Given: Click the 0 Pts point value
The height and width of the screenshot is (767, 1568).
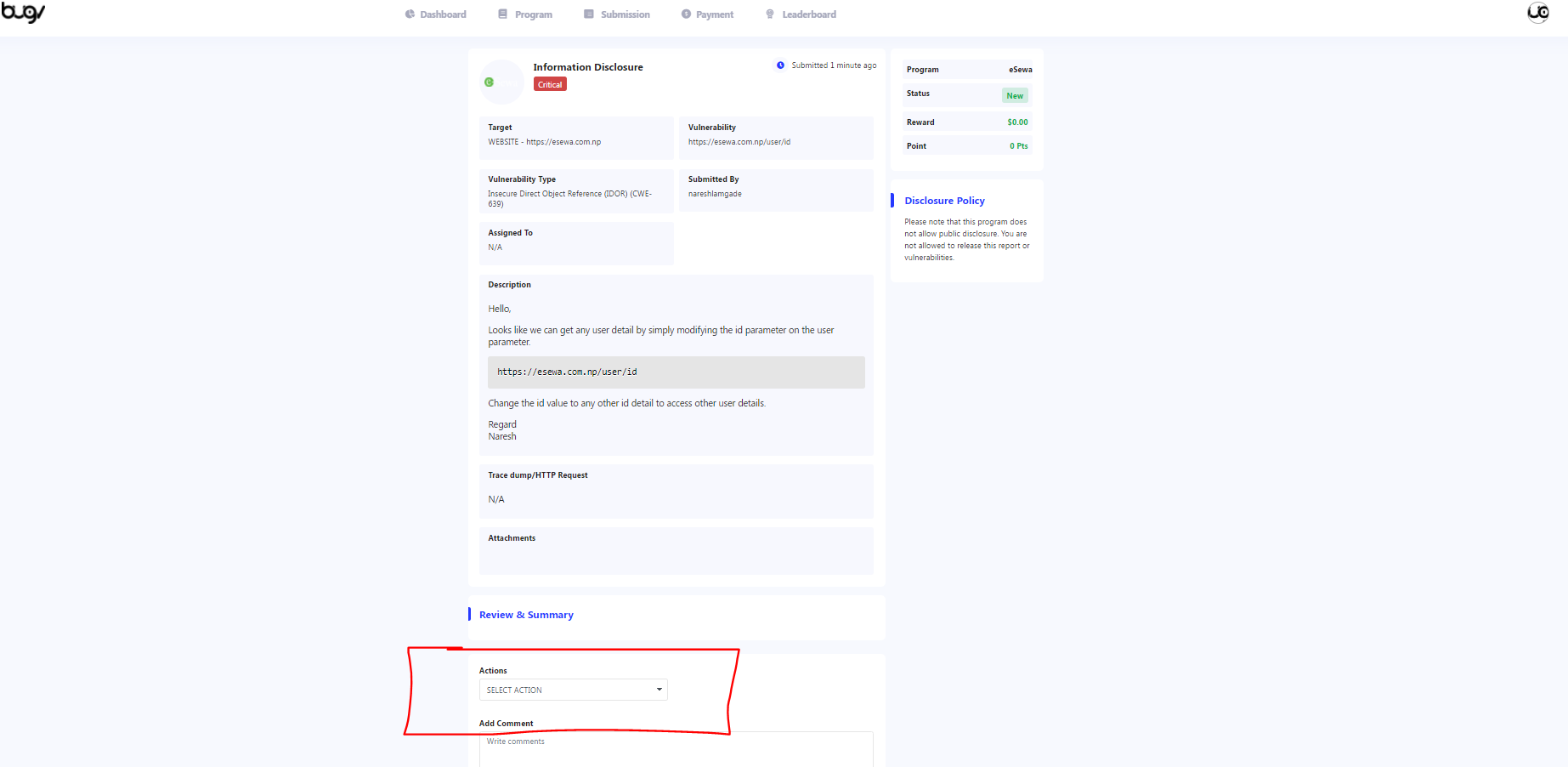Looking at the screenshot, I should pos(1019,146).
